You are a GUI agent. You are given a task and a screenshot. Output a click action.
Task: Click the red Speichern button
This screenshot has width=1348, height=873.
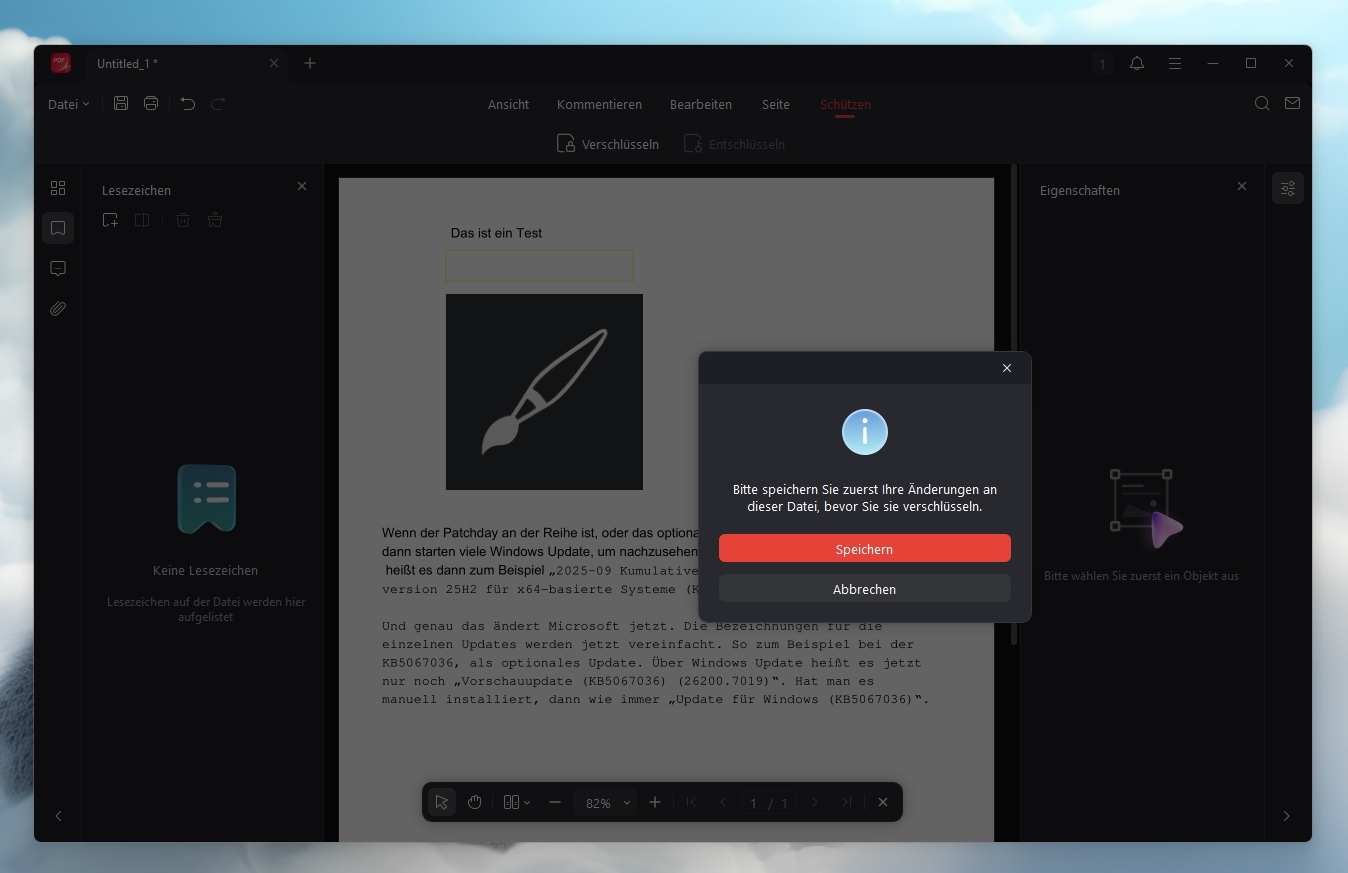coord(864,549)
